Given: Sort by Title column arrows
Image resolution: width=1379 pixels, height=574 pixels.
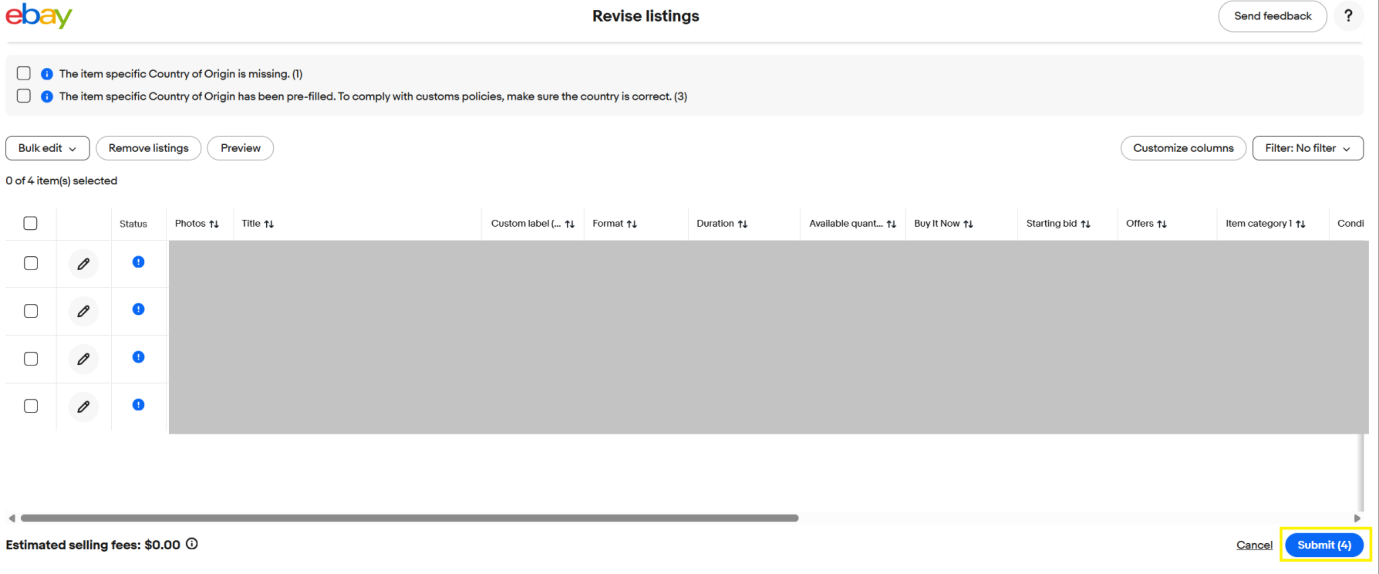Looking at the screenshot, I should (269, 224).
